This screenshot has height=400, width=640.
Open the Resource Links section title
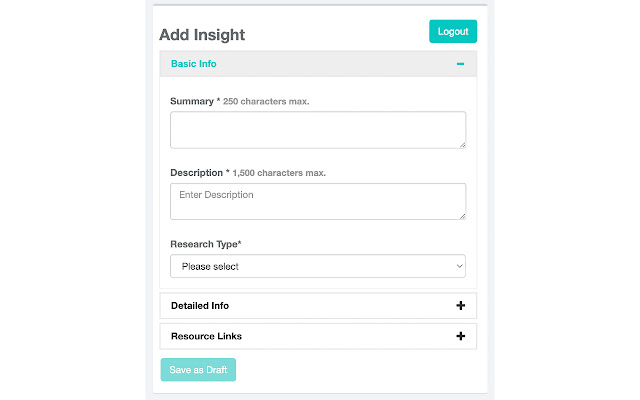(x=206, y=337)
